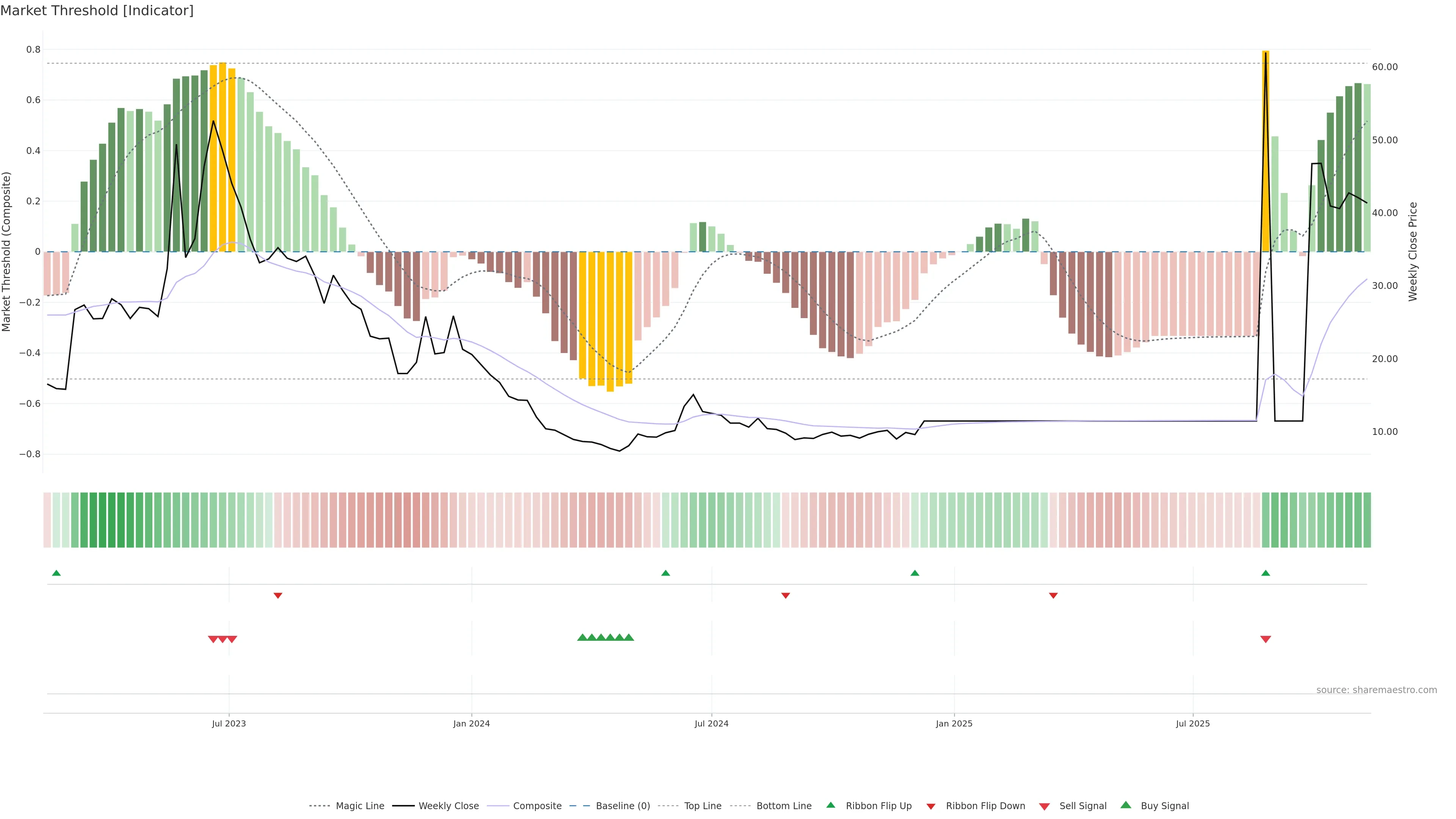Toggle the Magic Line legend entry
The image size is (1456, 819).
point(359,806)
